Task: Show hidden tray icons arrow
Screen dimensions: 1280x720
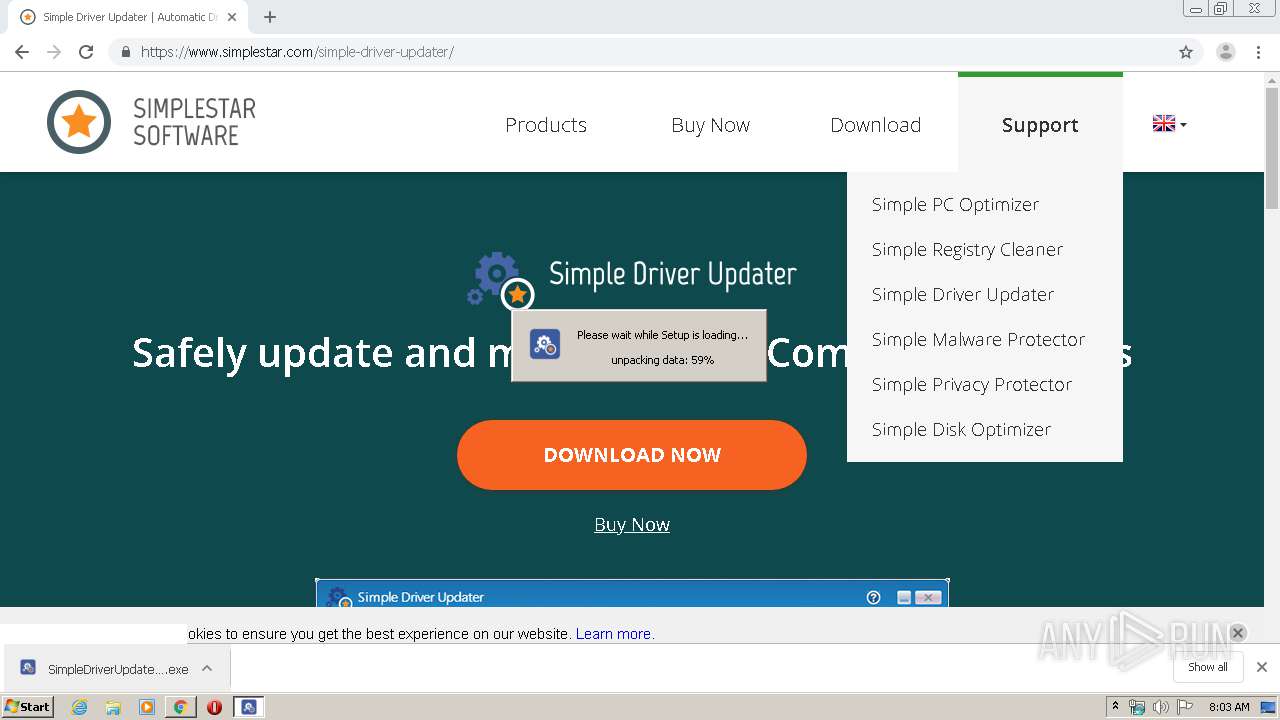Action: pos(1115,707)
